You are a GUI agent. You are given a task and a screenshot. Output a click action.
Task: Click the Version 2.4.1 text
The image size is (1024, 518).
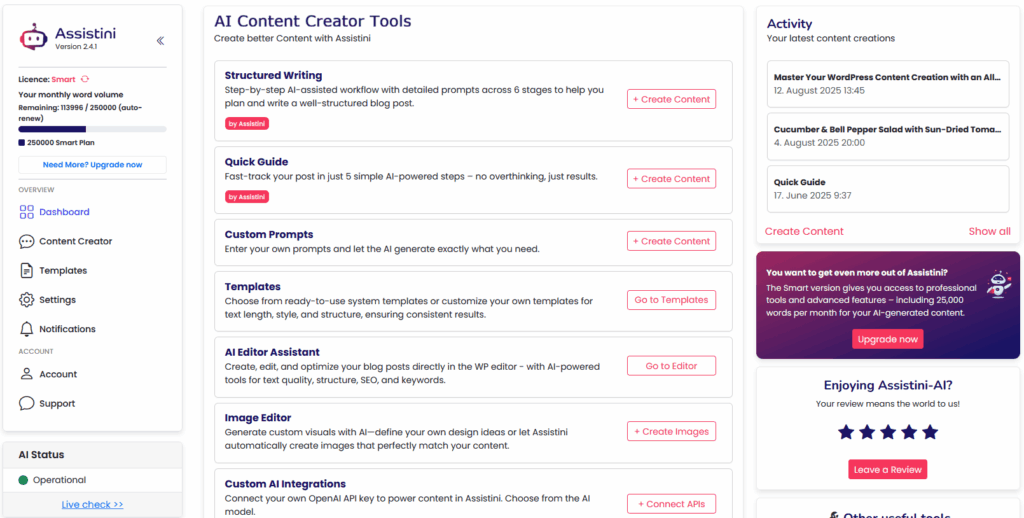click(76, 47)
